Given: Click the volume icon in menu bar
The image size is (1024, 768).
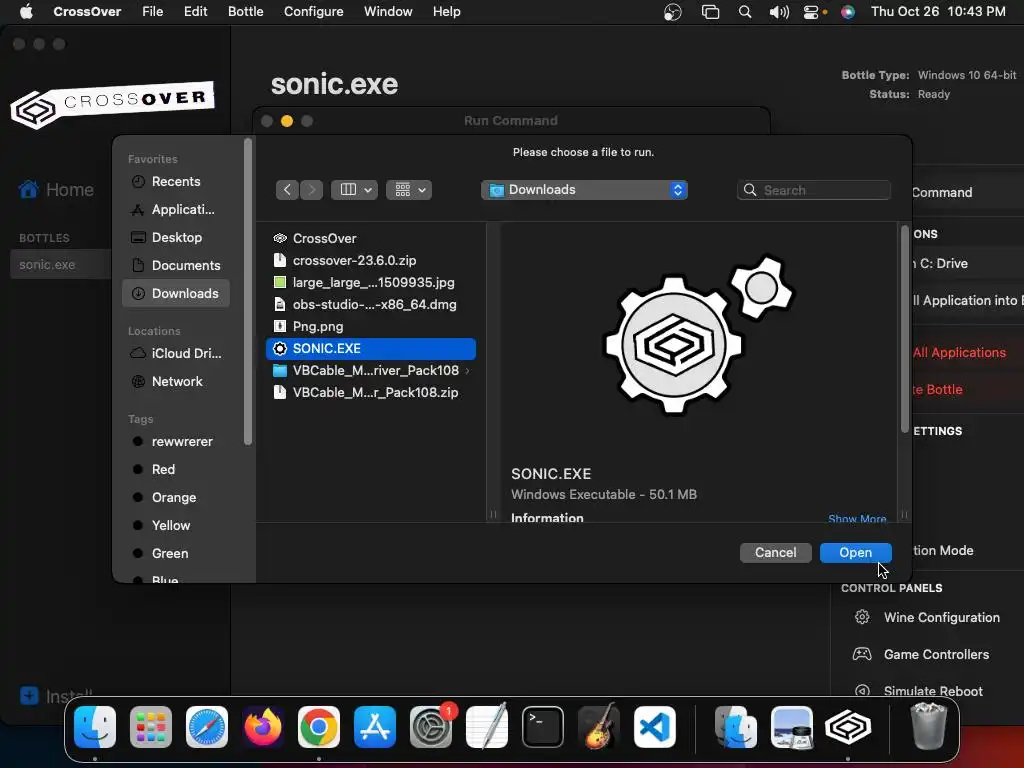Looking at the screenshot, I should (x=779, y=12).
